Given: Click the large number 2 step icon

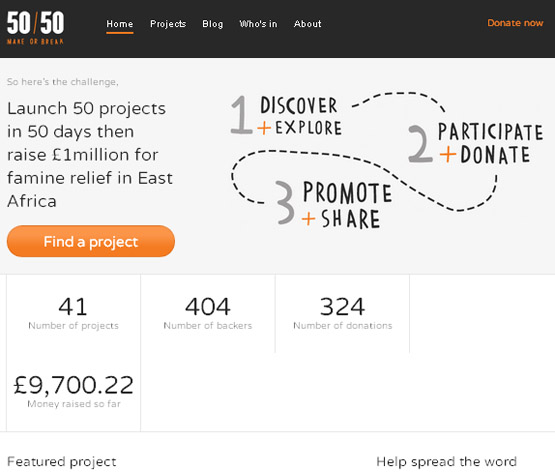Looking at the screenshot, I should (420, 144).
